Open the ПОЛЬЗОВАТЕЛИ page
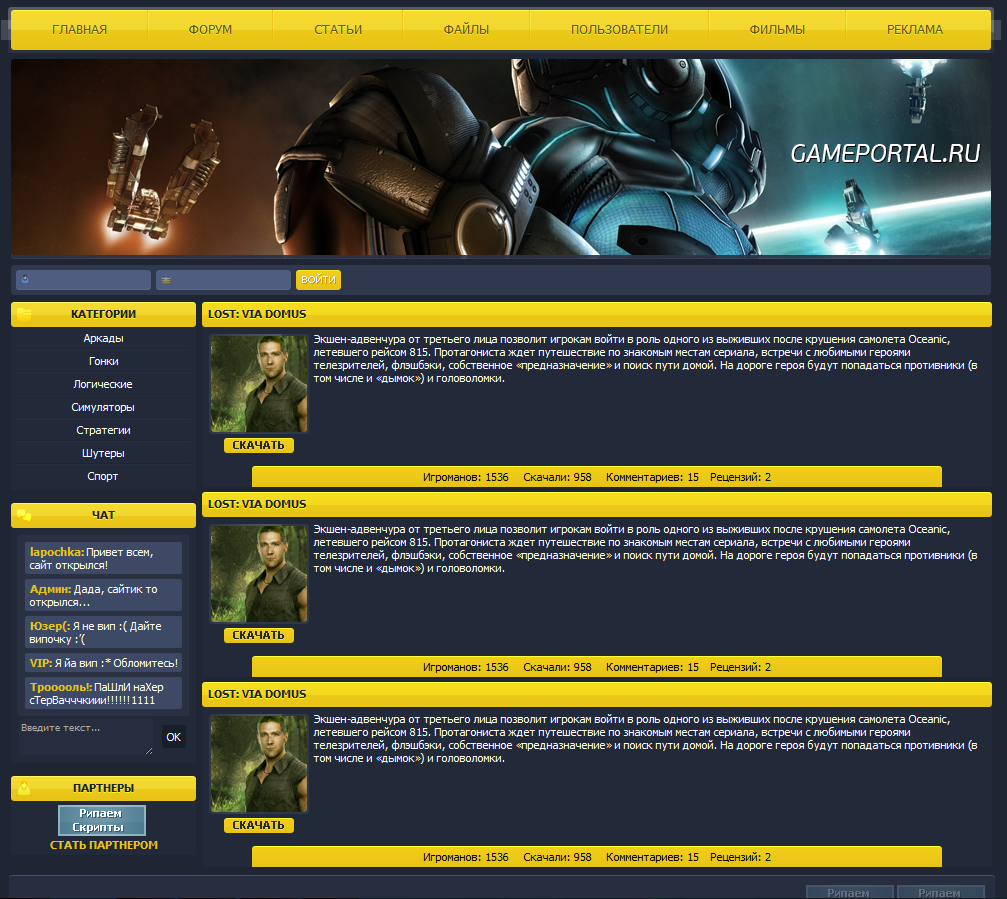 tap(619, 30)
